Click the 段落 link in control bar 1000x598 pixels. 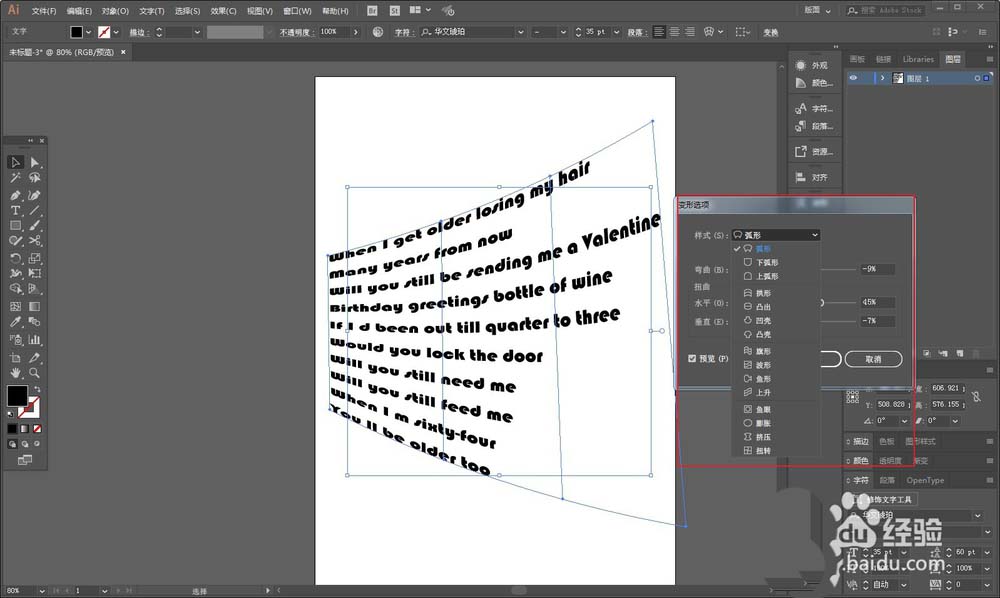[635, 33]
